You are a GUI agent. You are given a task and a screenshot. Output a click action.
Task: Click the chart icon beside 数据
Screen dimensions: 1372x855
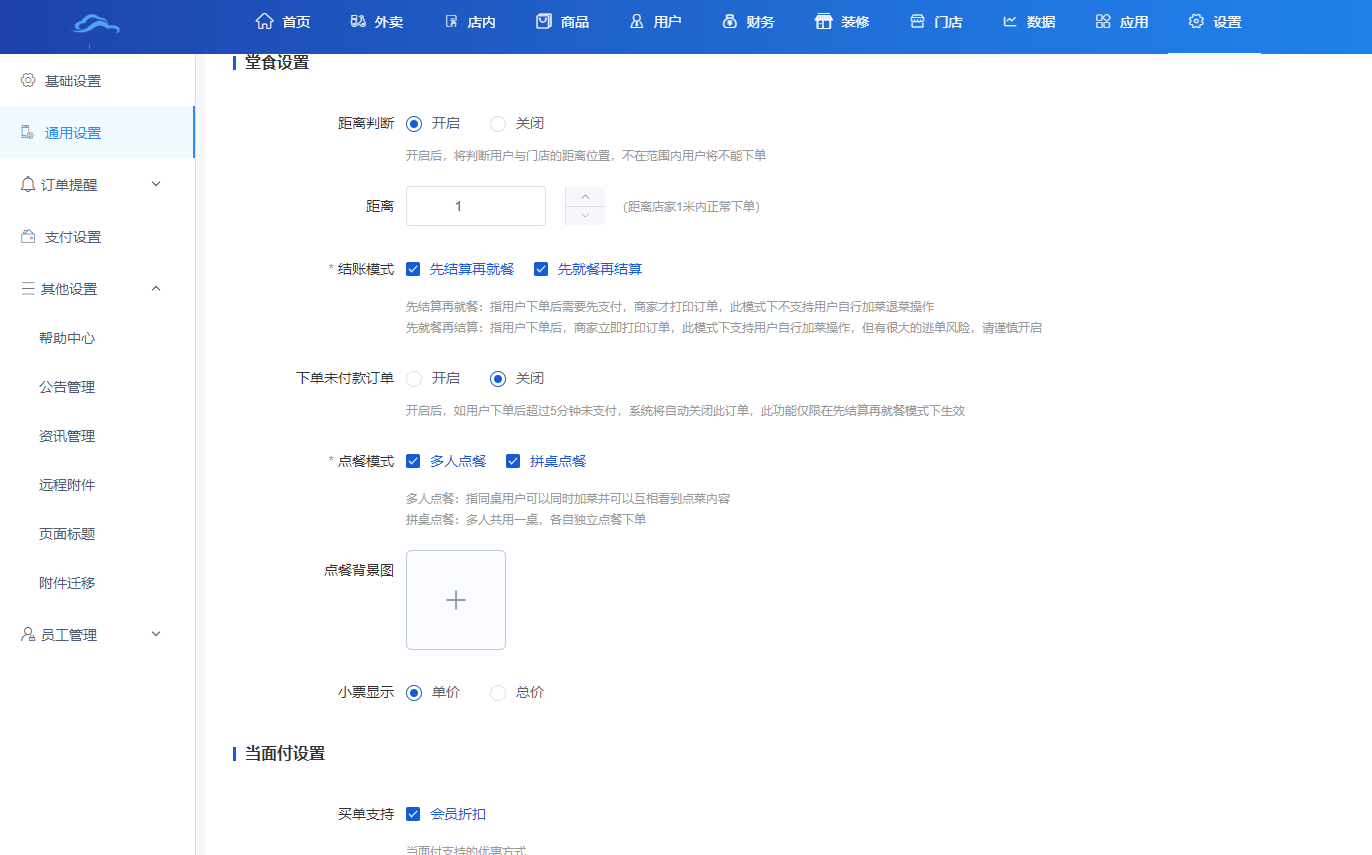tap(1010, 21)
